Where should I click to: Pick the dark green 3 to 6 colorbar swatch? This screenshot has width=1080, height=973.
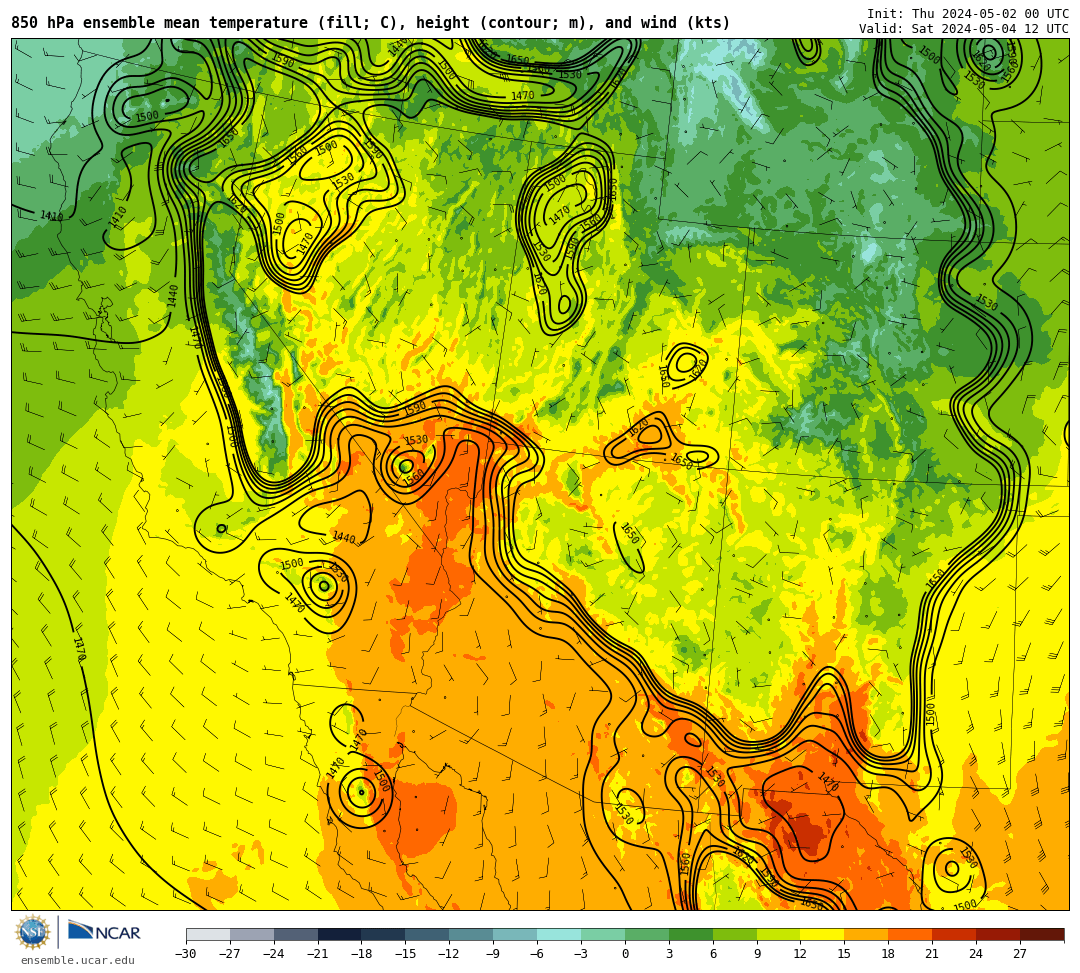[691, 934]
